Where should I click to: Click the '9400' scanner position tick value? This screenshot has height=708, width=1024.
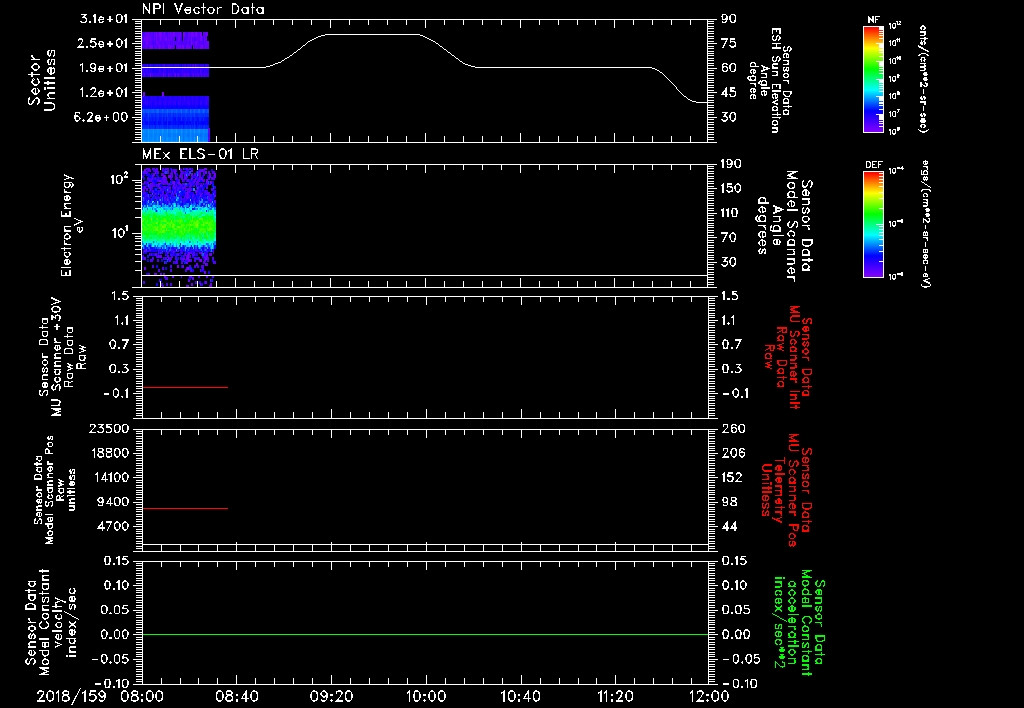point(112,502)
